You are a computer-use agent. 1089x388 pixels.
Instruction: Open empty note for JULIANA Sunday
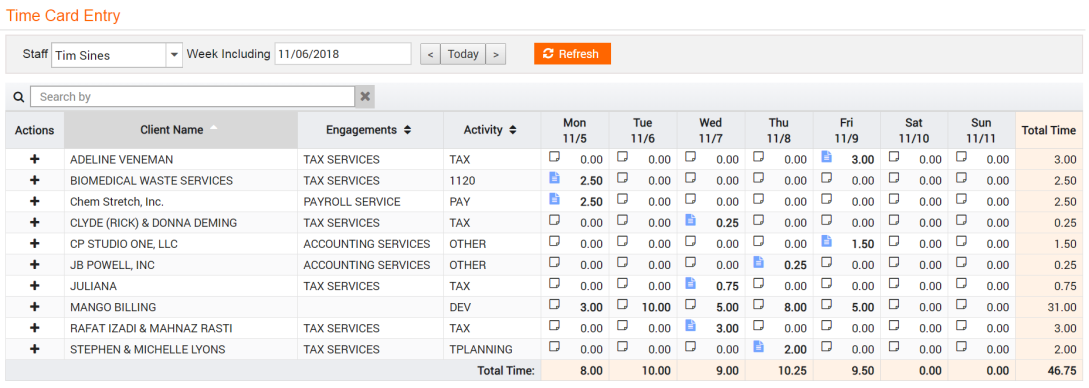(x=962, y=283)
